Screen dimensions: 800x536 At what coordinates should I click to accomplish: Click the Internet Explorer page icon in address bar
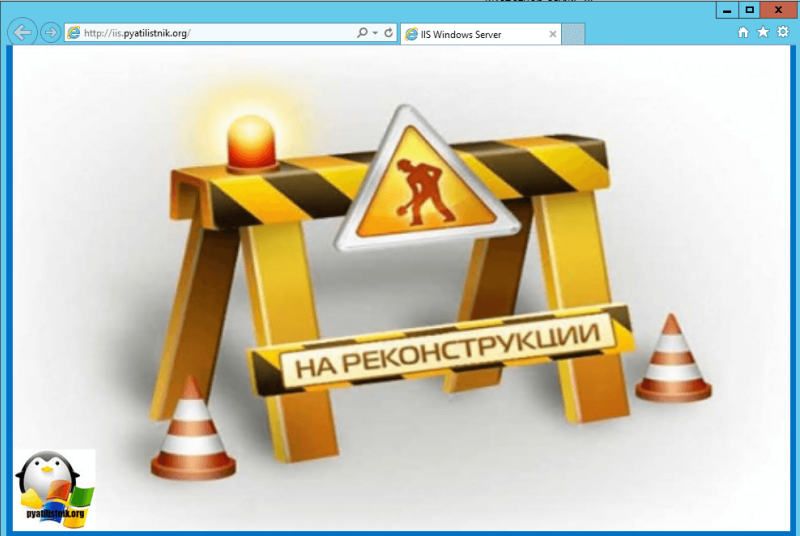[x=74, y=33]
